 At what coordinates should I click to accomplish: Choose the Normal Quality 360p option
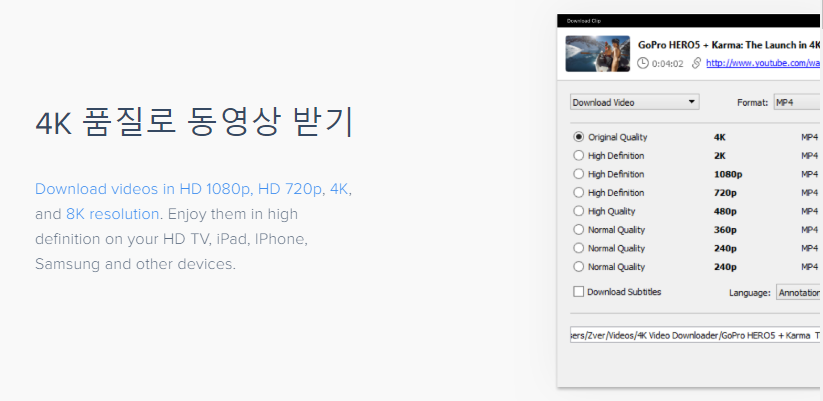click(x=578, y=229)
